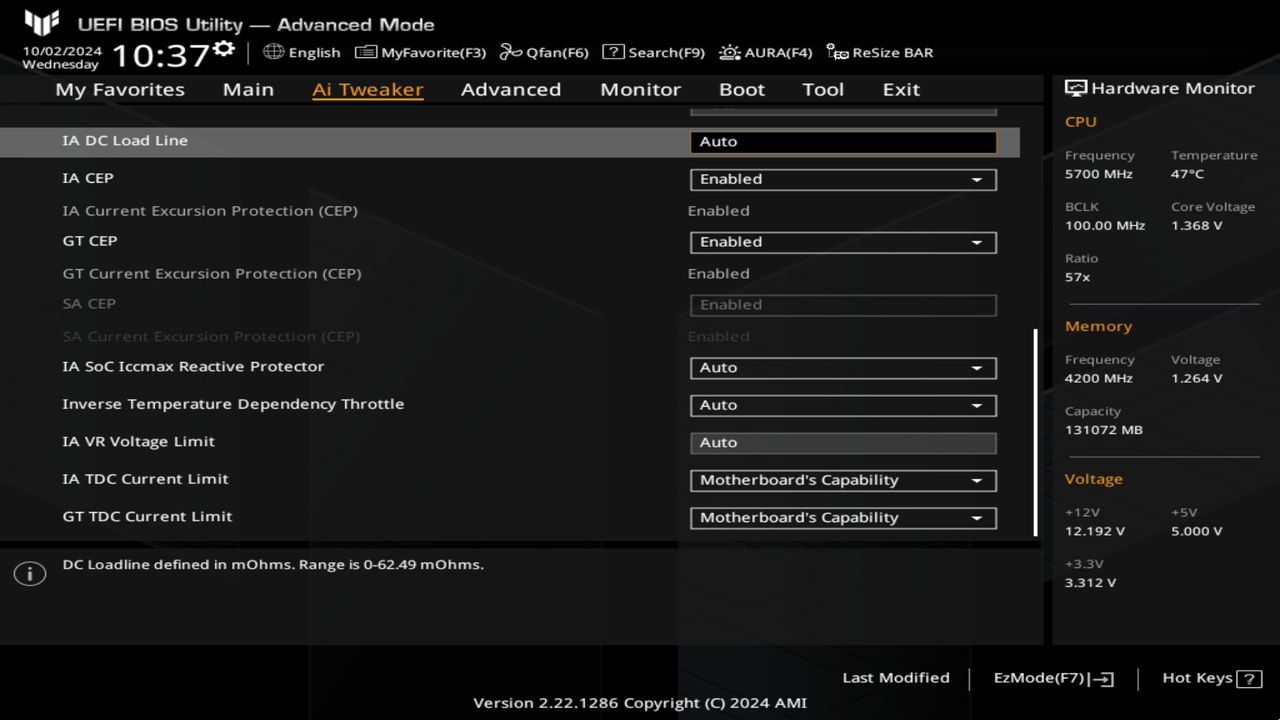1280x720 pixels.
Task: Click the info icon in help panel
Action: [30, 574]
